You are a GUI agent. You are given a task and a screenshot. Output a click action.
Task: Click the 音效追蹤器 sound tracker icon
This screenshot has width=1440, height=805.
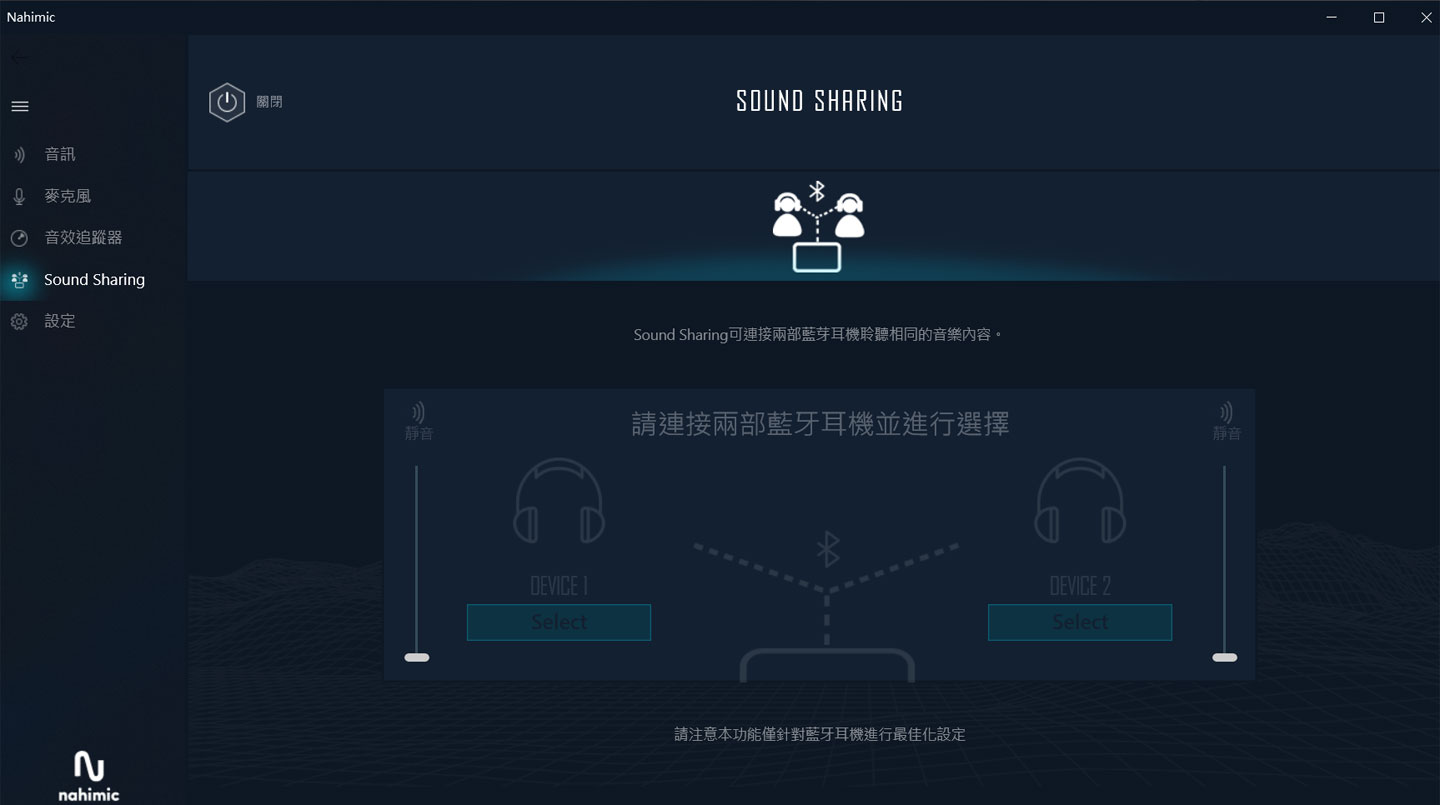[x=19, y=238]
